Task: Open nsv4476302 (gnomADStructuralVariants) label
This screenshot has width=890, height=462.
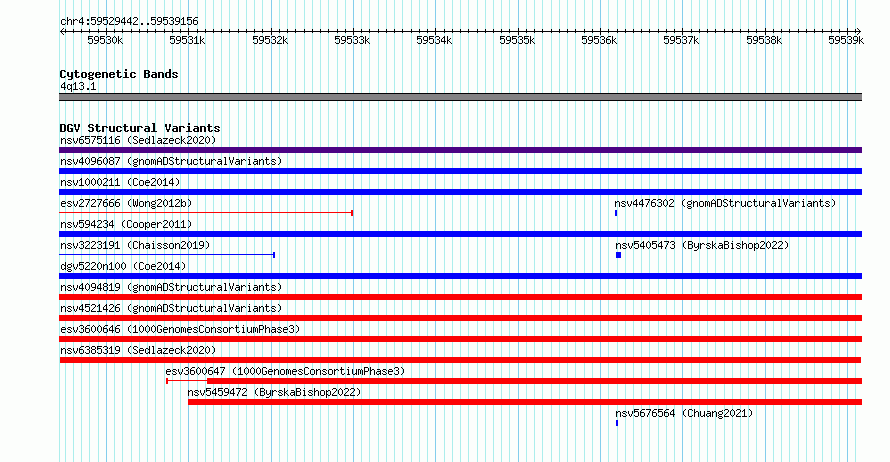Action: click(725, 203)
